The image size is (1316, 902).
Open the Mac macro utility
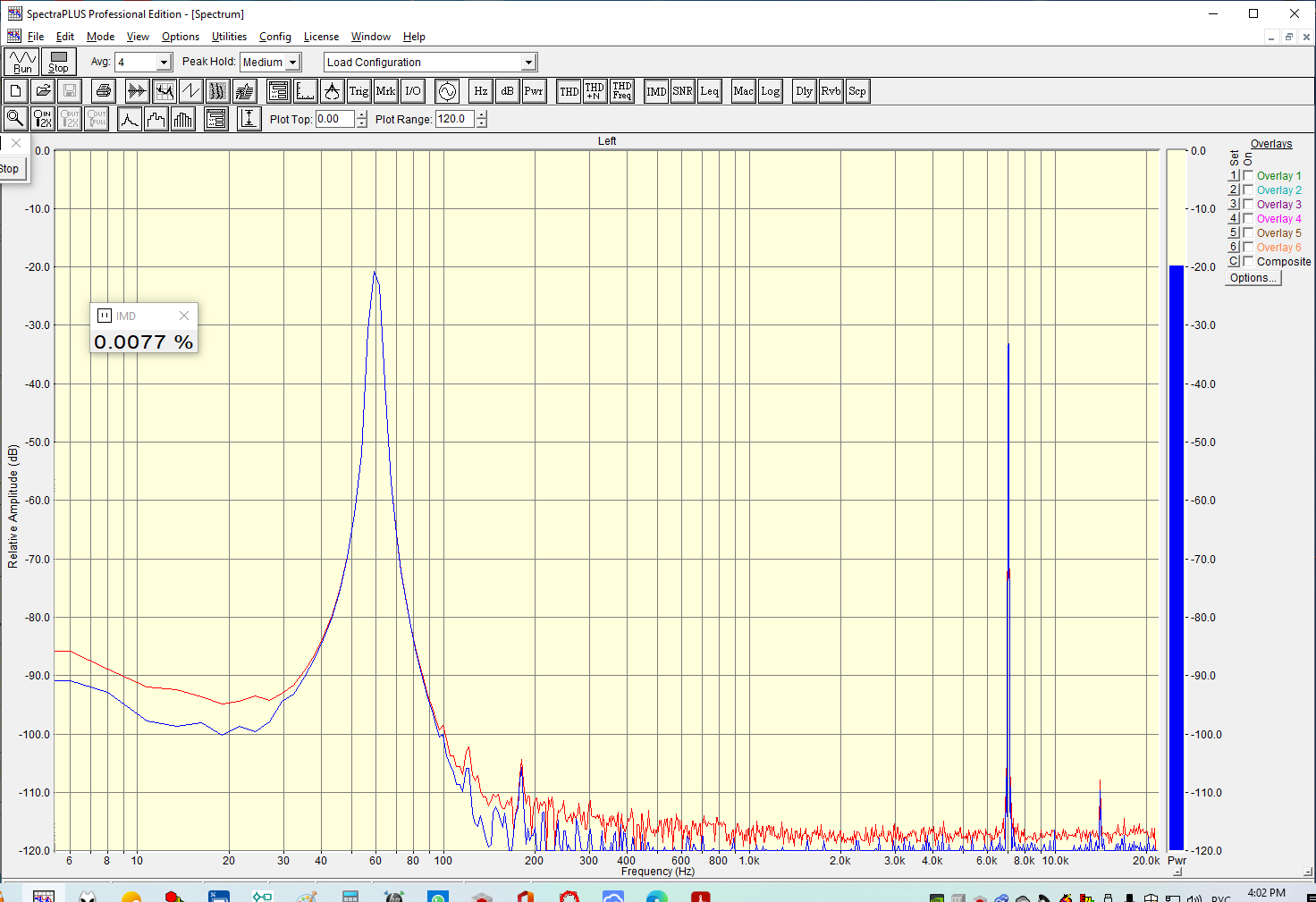743,91
